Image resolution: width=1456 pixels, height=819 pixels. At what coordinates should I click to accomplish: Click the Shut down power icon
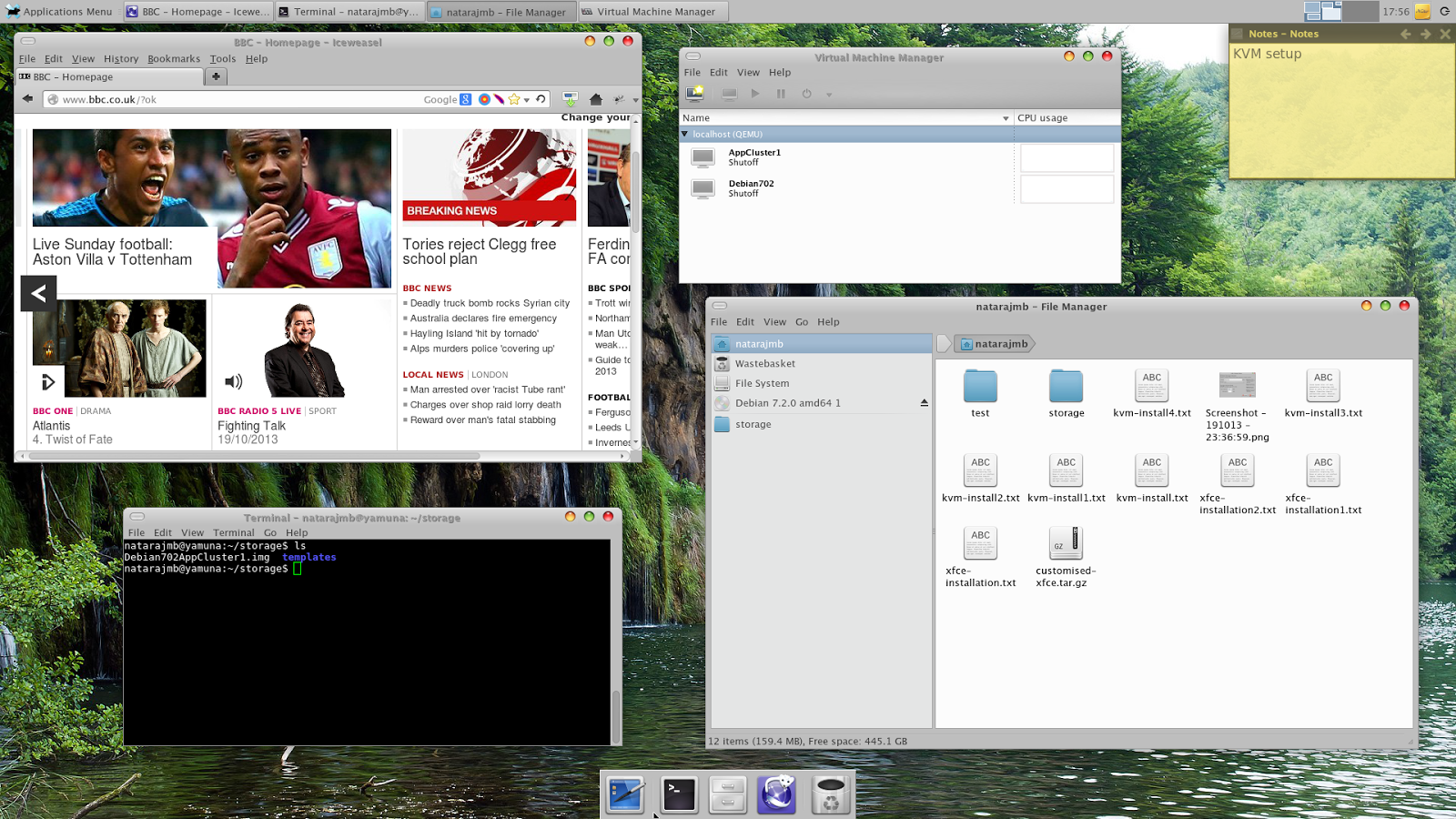(806, 94)
